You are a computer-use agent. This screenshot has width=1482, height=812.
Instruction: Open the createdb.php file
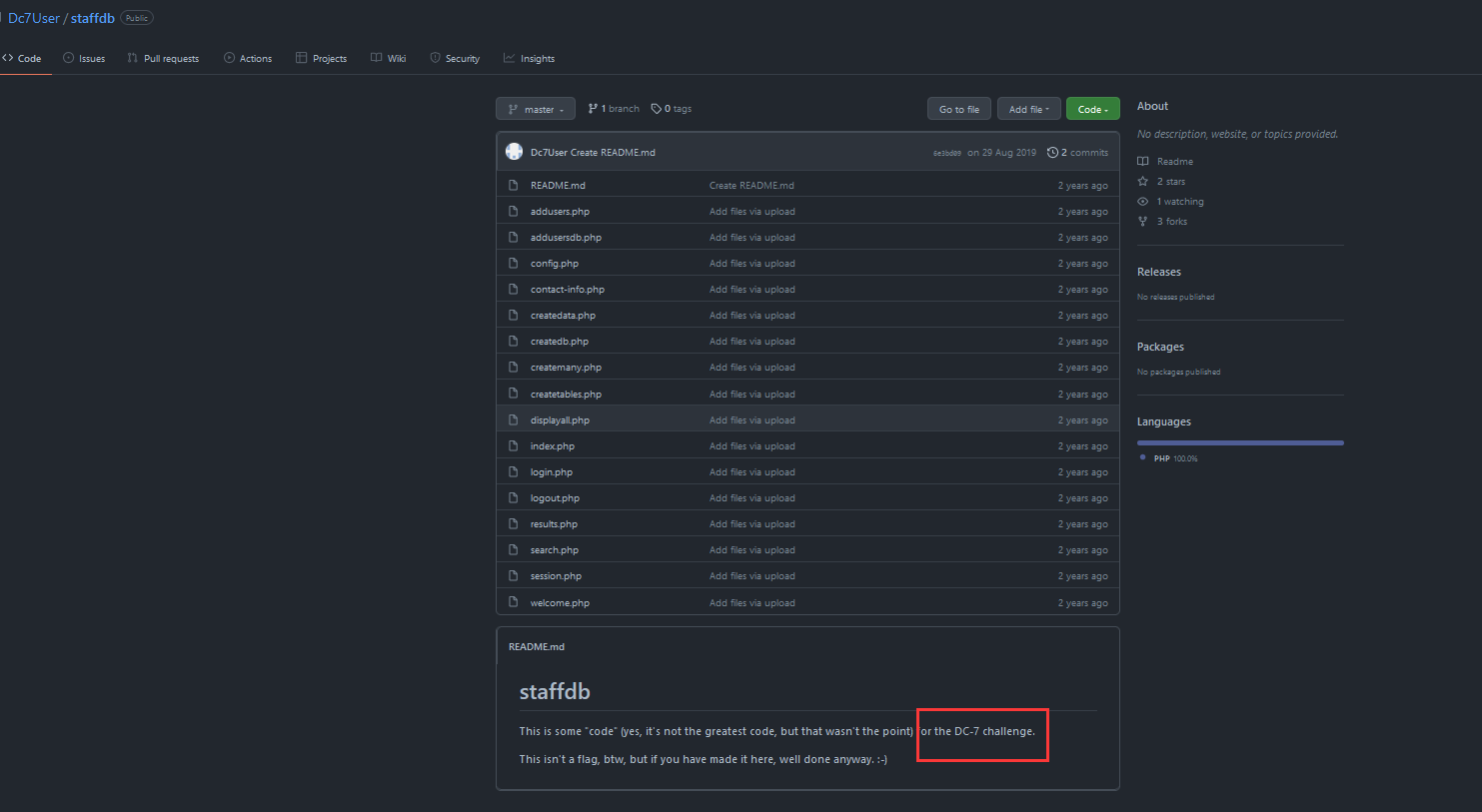click(560, 342)
